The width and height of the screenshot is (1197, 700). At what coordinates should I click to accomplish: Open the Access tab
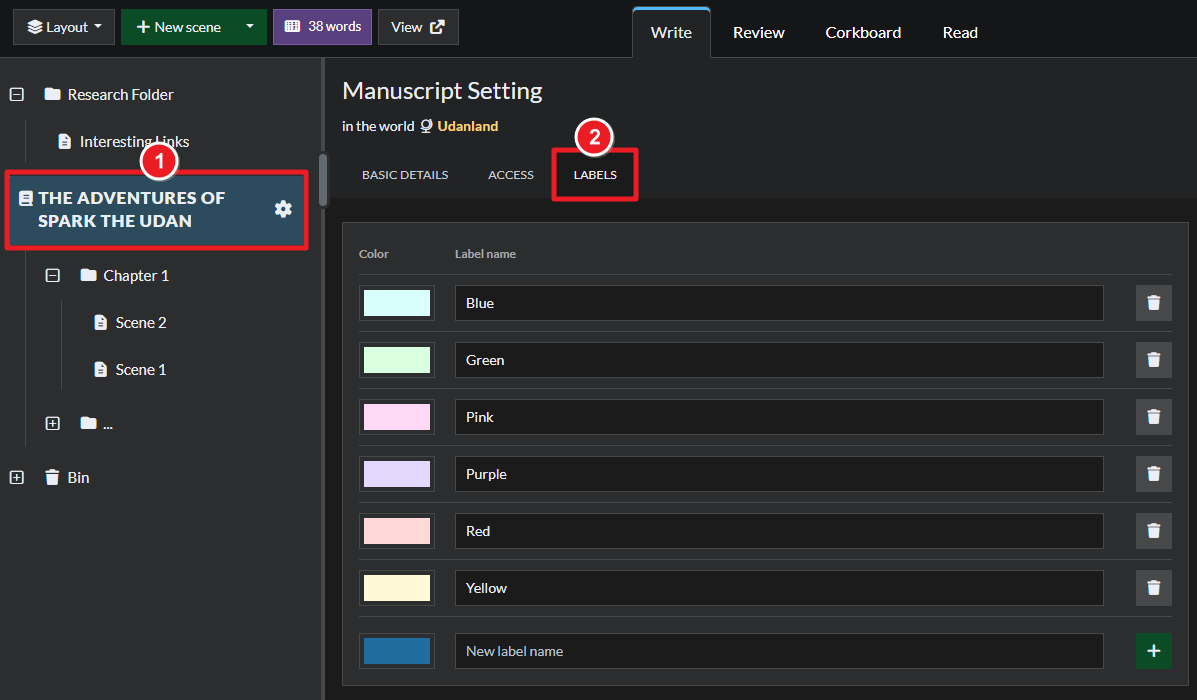[x=511, y=175]
